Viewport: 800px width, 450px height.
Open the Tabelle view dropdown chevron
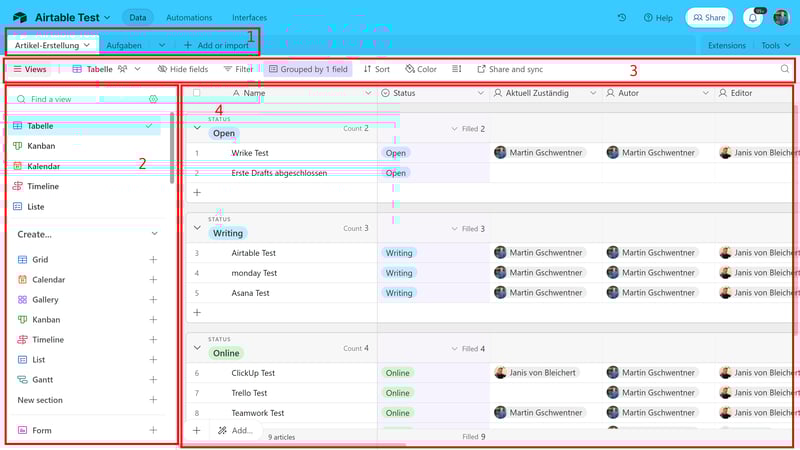pyautogui.click(x=137, y=69)
